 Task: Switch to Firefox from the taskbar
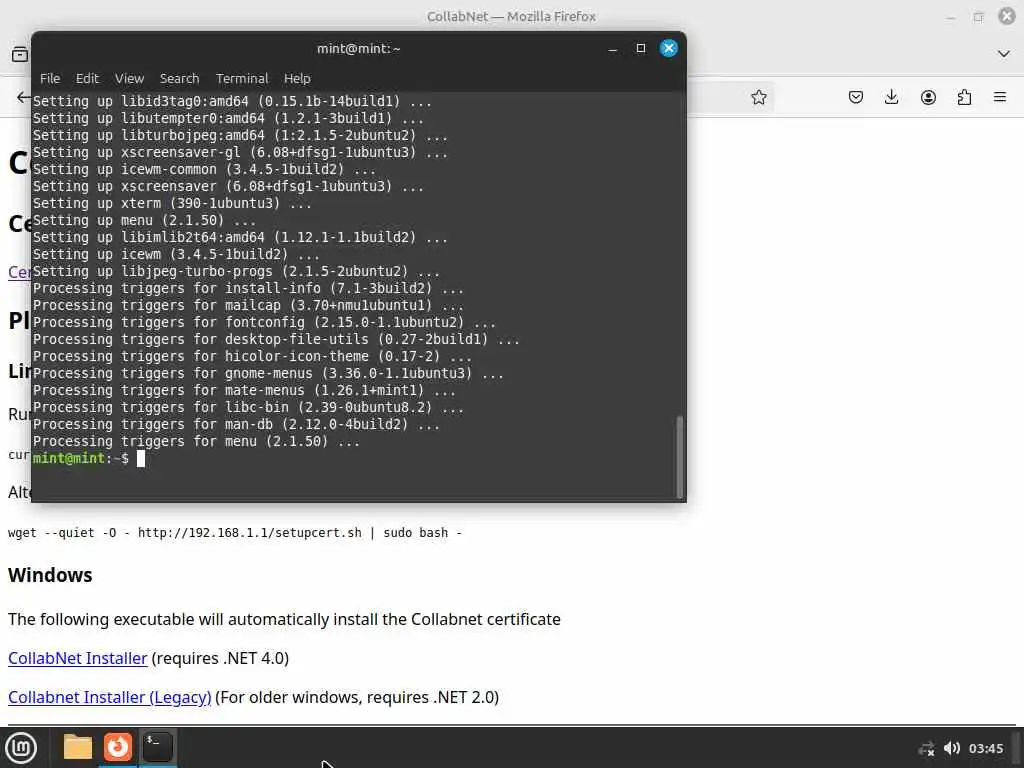(118, 747)
